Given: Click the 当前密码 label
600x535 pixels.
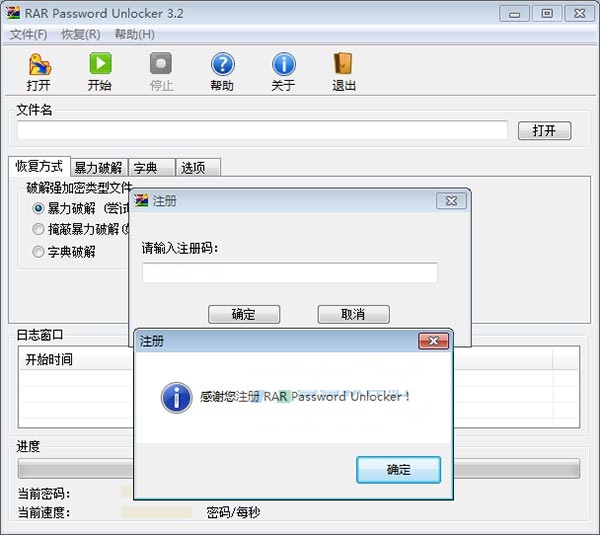Looking at the screenshot, I should [44, 494].
